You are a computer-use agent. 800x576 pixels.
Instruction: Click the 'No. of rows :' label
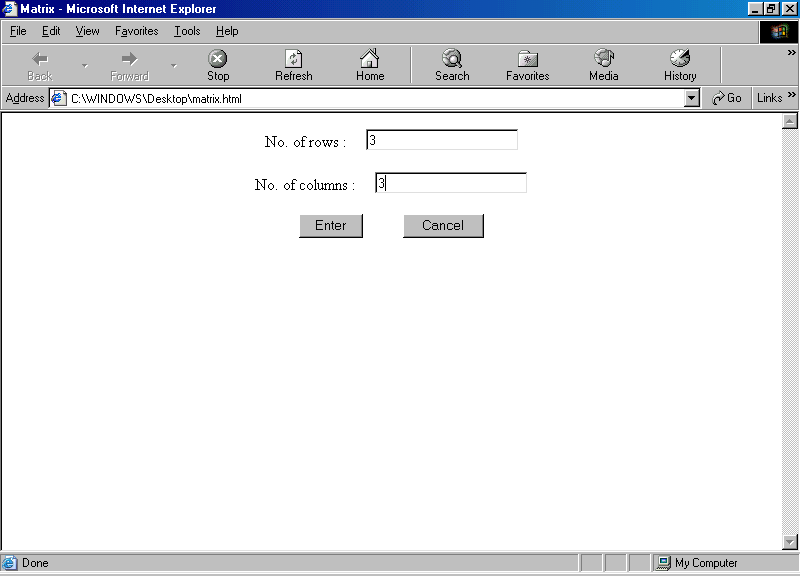[x=305, y=142]
